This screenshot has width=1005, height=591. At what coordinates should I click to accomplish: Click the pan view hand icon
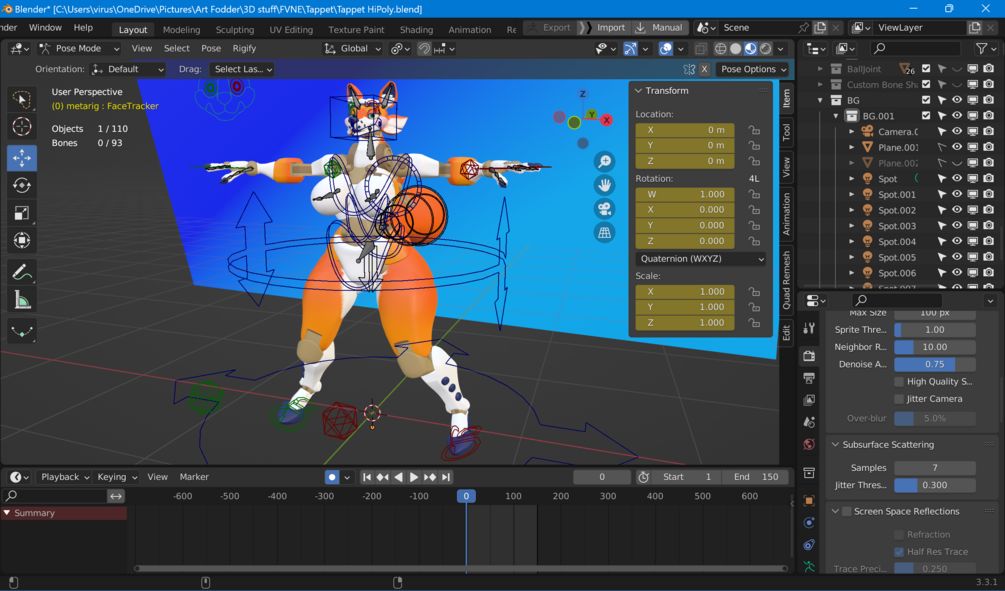click(x=604, y=186)
